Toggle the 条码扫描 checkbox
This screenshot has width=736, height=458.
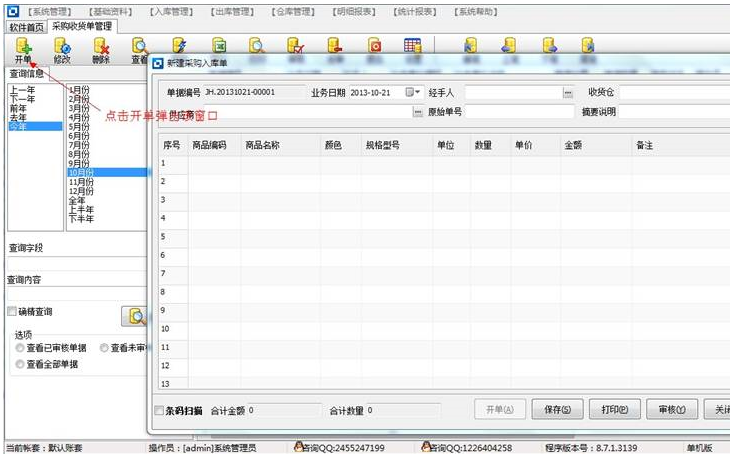(x=160, y=410)
